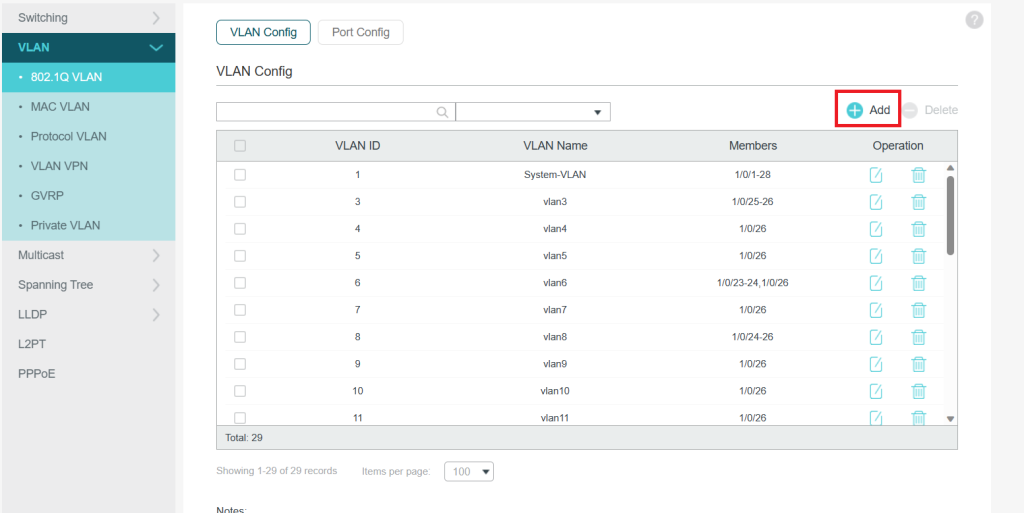Image resolution: width=1024 pixels, height=513 pixels.
Task: Edit the vlan6 entry
Action: [876, 283]
